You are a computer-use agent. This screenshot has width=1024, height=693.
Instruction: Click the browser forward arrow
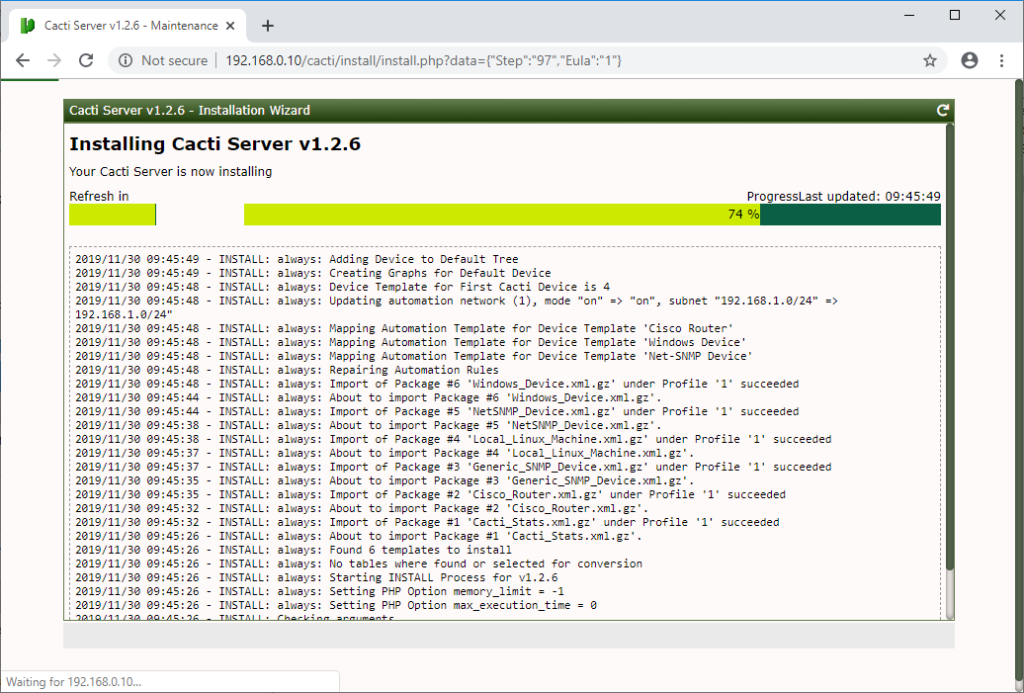(x=54, y=61)
